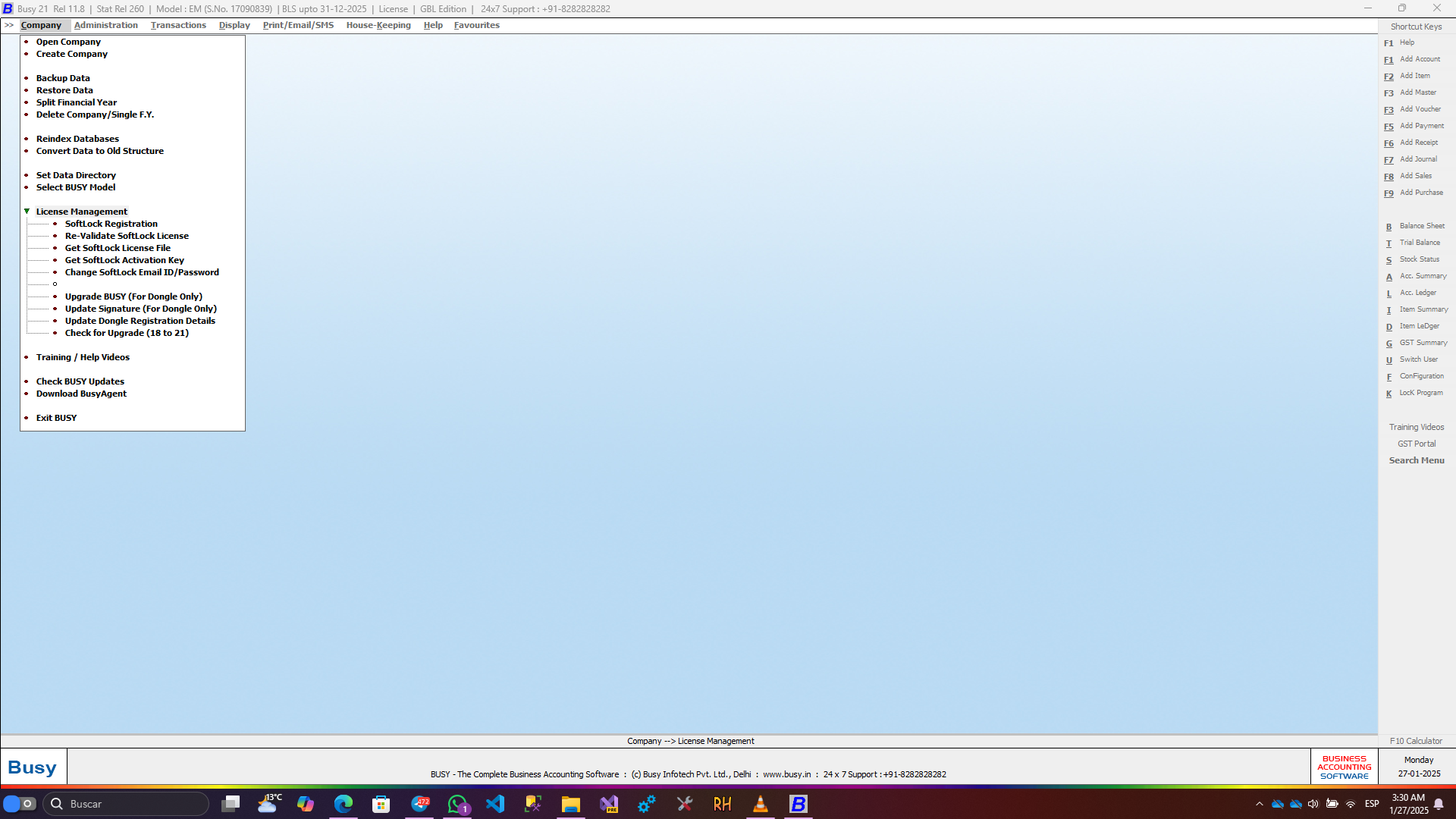This screenshot has height=819, width=1456.
Task: Open the Administration menu
Action: point(106,25)
